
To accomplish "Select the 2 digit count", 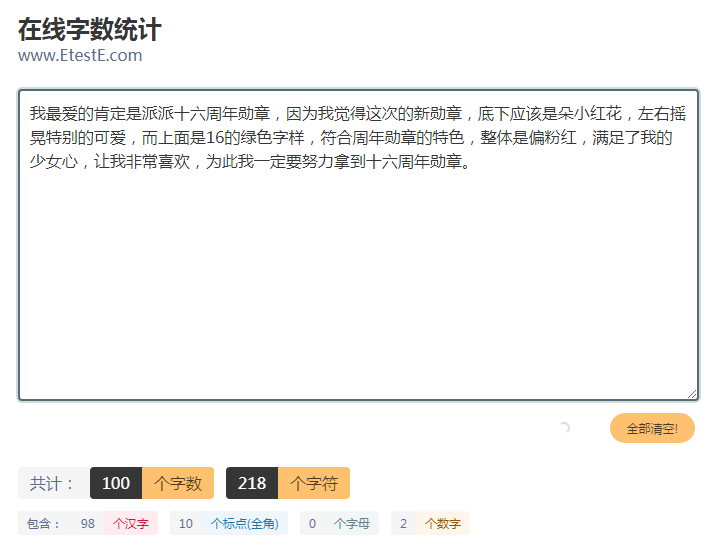I will coord(404,523).
